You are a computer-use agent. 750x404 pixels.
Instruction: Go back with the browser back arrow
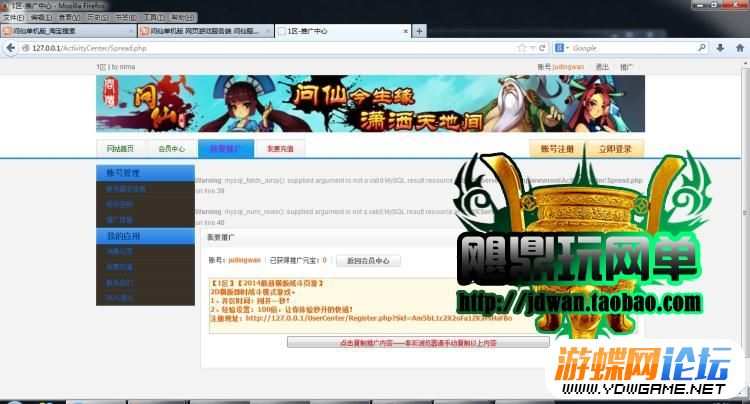tap(11, 48)
